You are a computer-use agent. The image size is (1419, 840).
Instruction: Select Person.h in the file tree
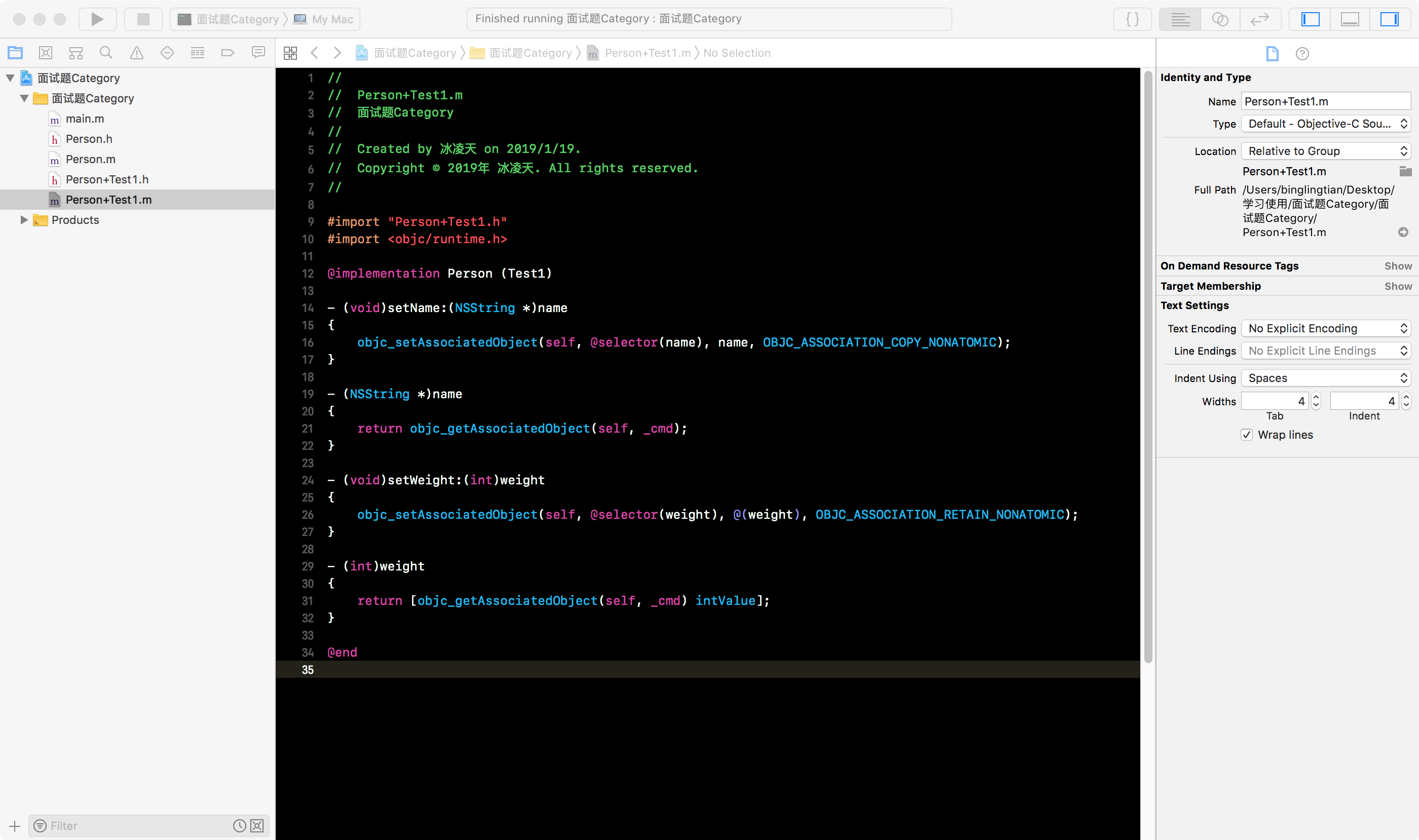[x=89, y=139]
